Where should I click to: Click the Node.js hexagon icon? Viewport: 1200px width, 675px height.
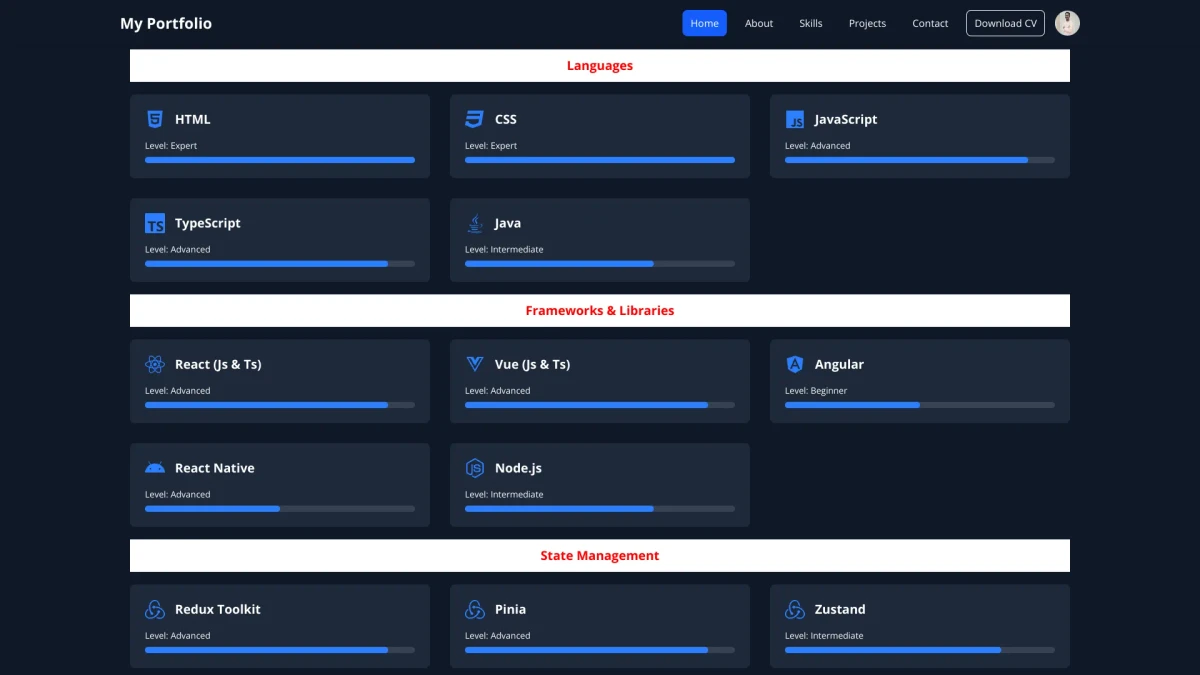click(x=474, y=468)
